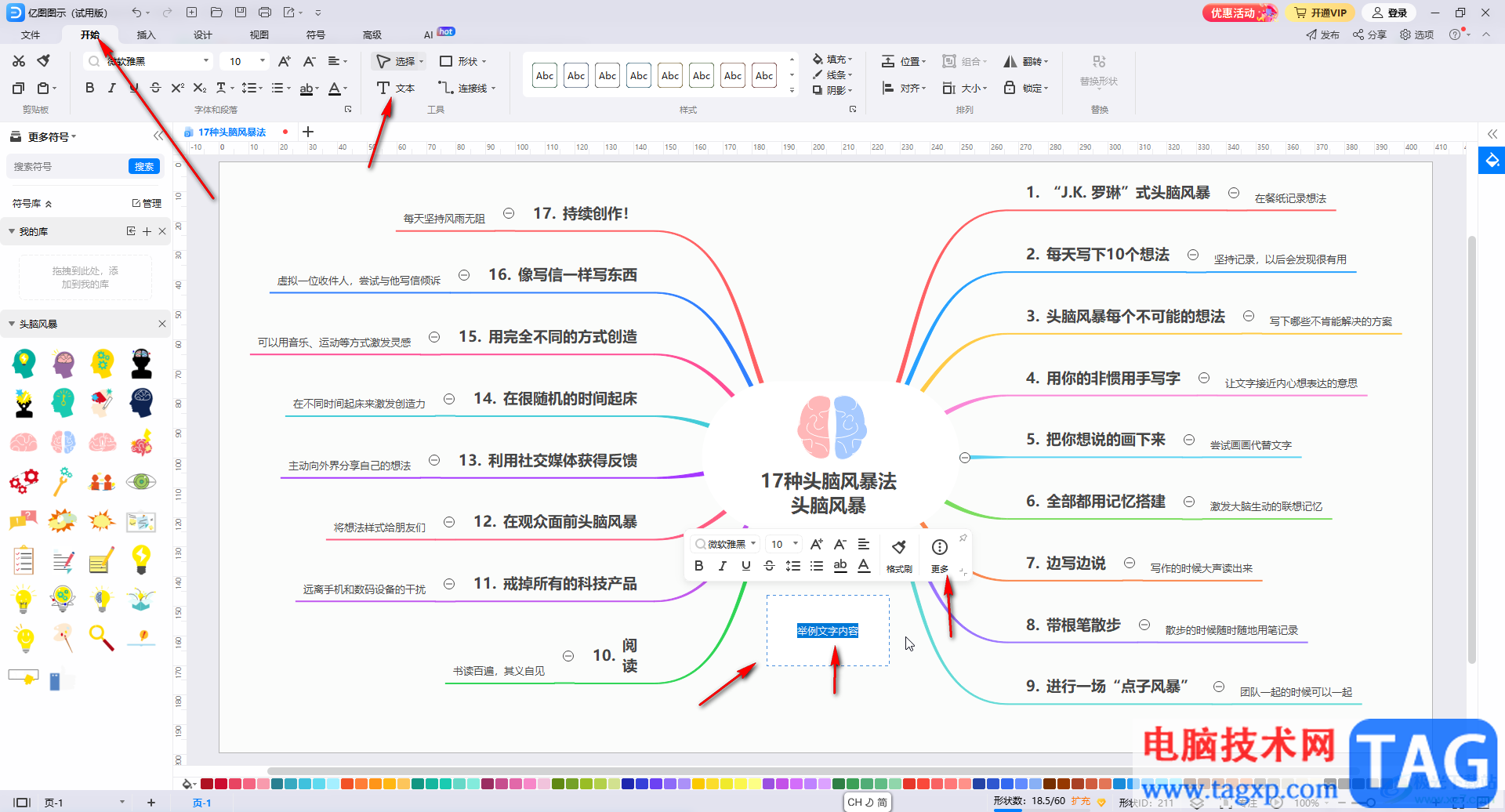Collapse the branch '9. 进行一场点子风暴'
1505x812 pixels.
click(x=1219, y=687)
